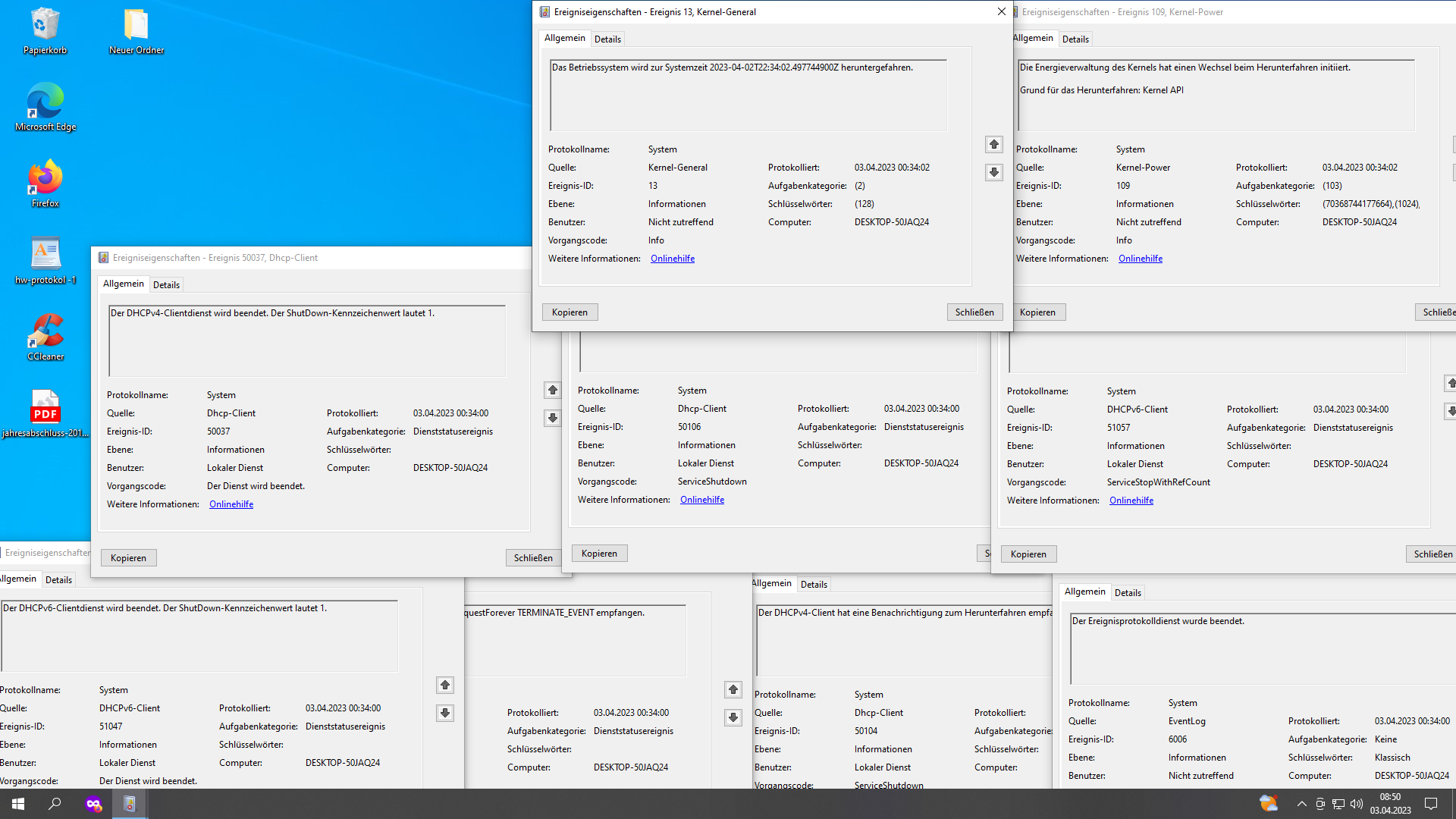The image size is (1456, 819).
Task: Open the network icon in the system tray
Action: pos(1337,805)
